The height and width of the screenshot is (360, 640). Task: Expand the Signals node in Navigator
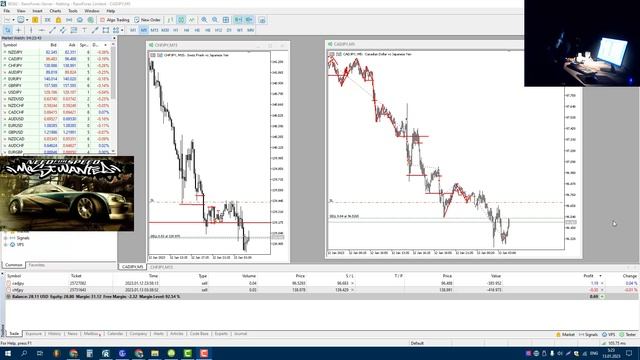pyautogui.click(x=6, y=238)
